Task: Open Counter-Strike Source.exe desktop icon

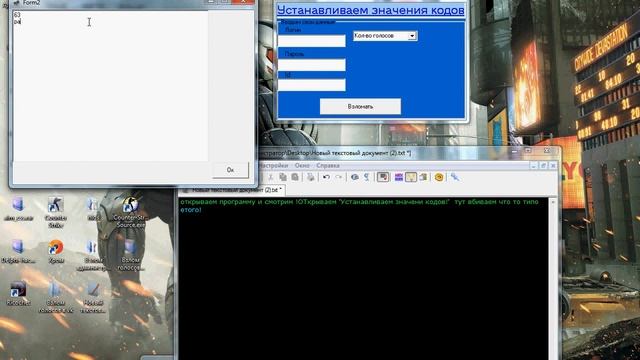Action: 130,211
